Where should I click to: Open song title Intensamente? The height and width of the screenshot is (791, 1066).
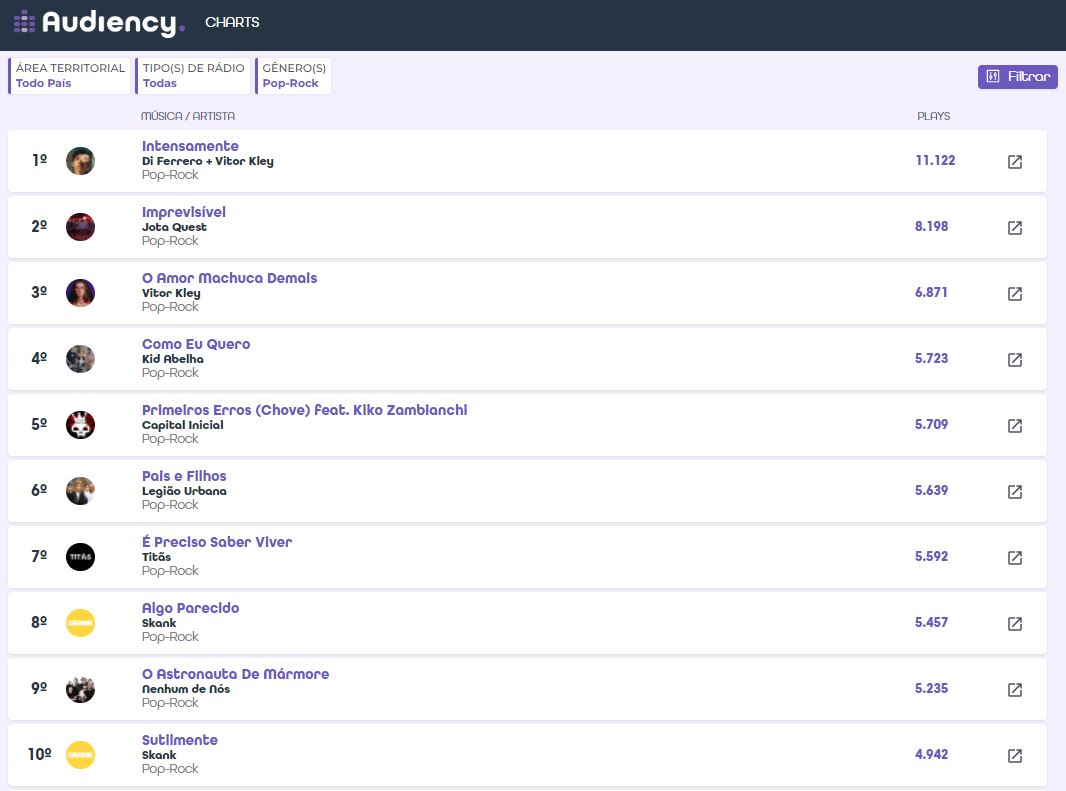pos(190,146)
